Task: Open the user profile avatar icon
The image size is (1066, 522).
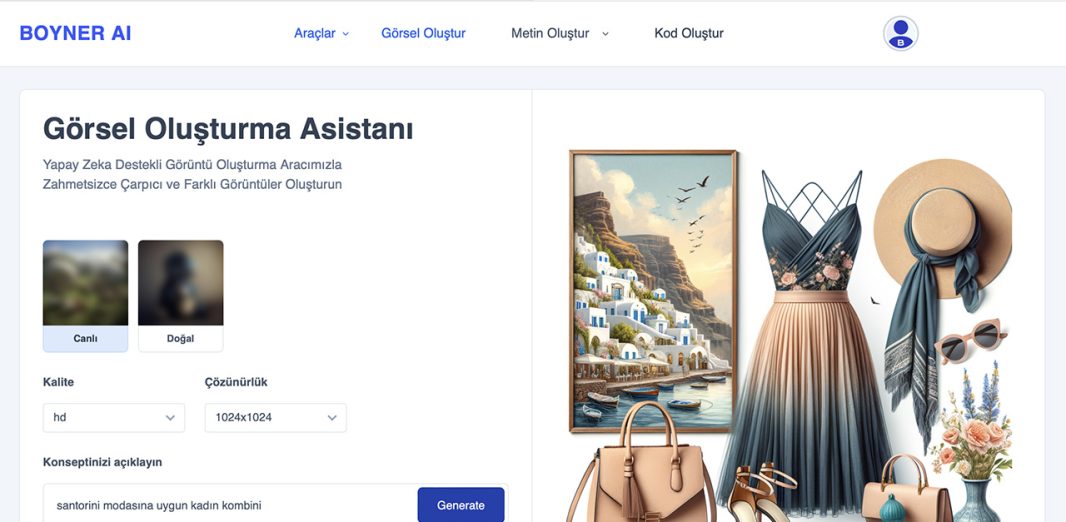Action: (x=900, y=33)
